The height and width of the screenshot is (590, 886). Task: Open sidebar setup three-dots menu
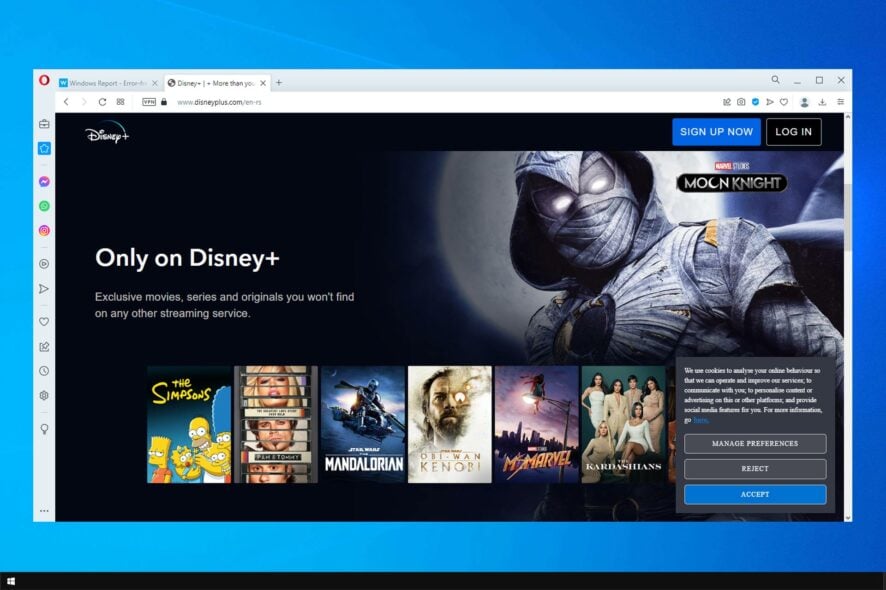44,511
